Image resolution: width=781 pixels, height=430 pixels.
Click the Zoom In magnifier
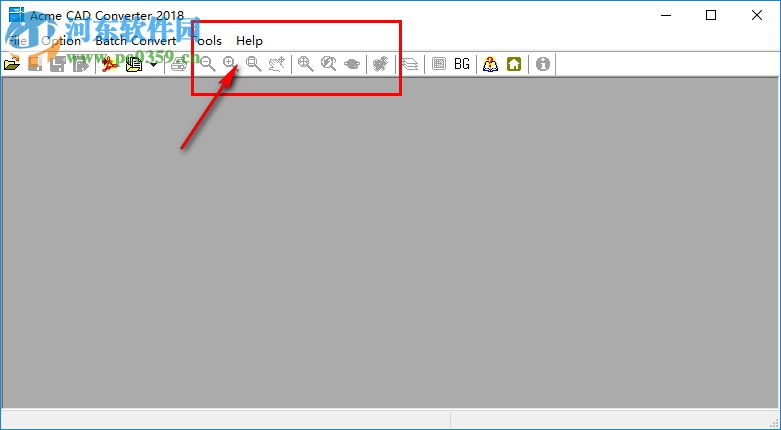tap(230, 64)
